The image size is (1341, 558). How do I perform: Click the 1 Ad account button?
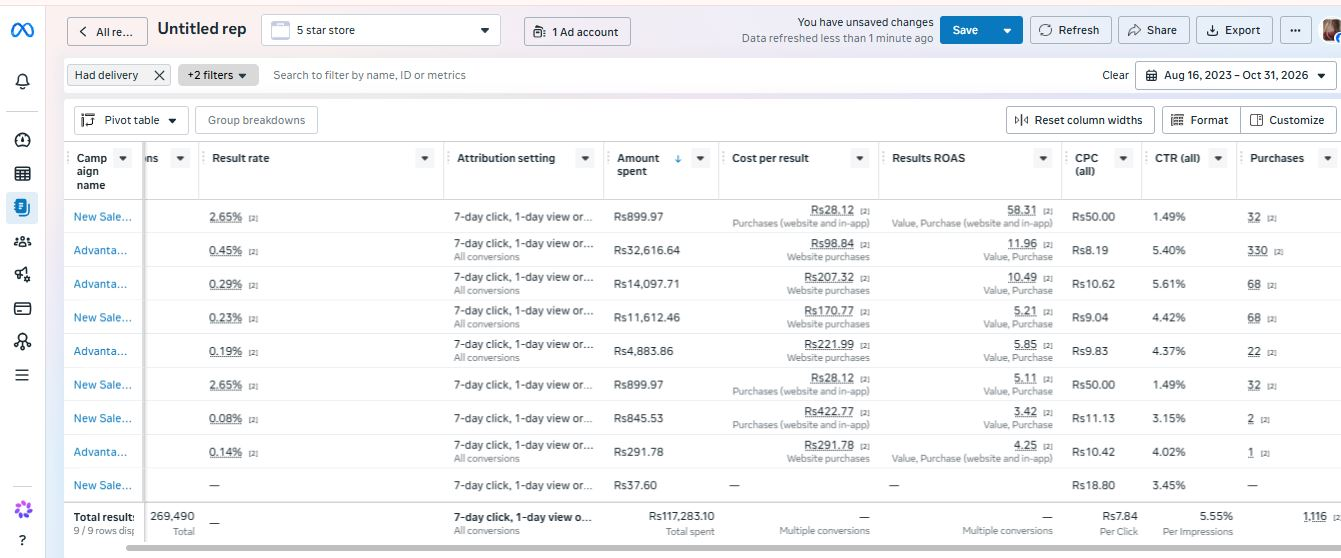click(577, 31)
